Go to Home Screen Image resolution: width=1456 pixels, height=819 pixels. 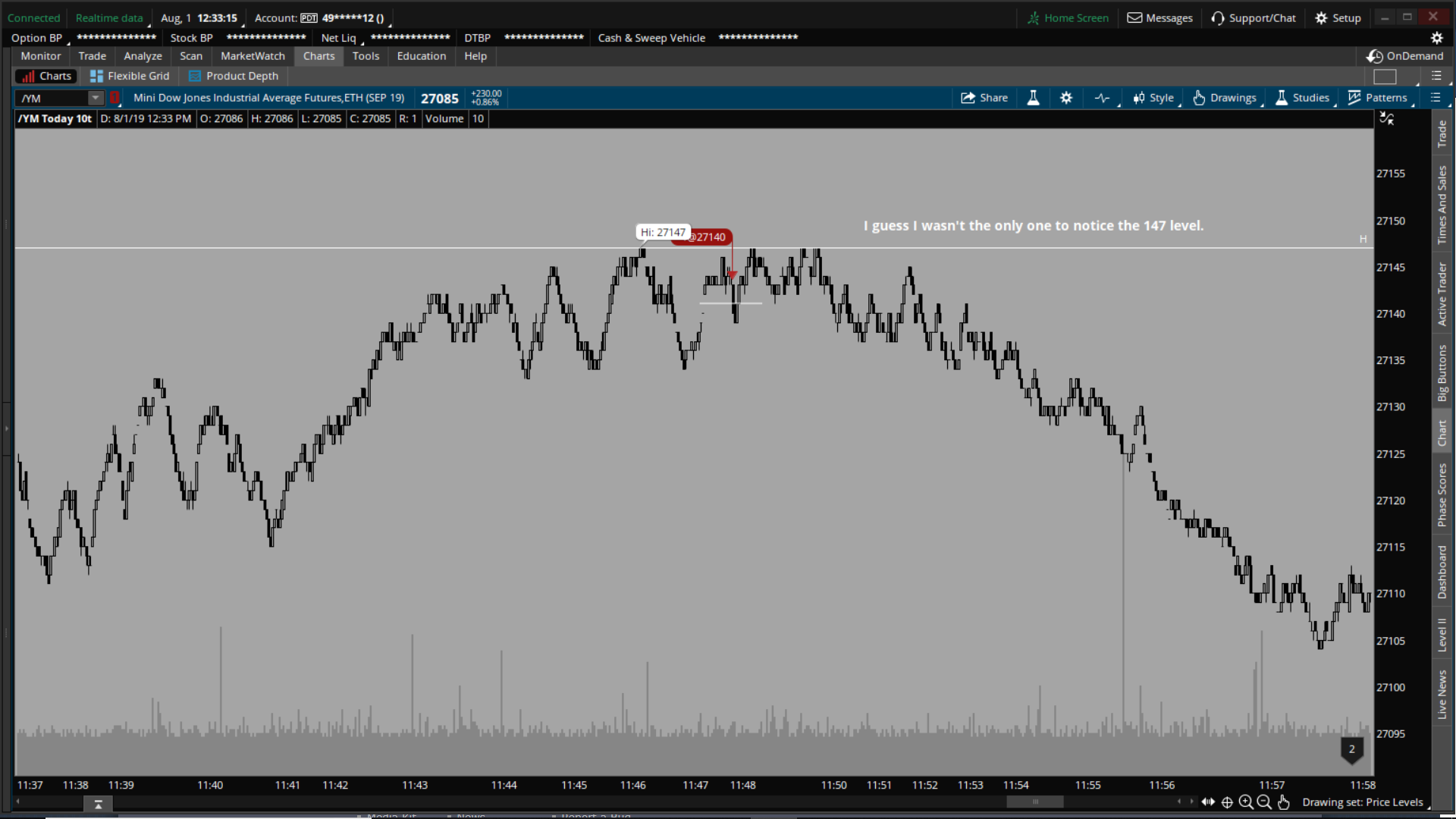tap(1068, 18)
